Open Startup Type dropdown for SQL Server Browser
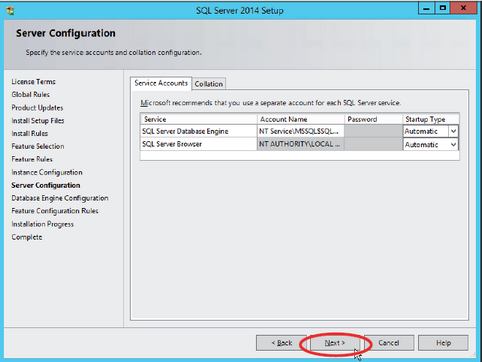 pos(453,145)
